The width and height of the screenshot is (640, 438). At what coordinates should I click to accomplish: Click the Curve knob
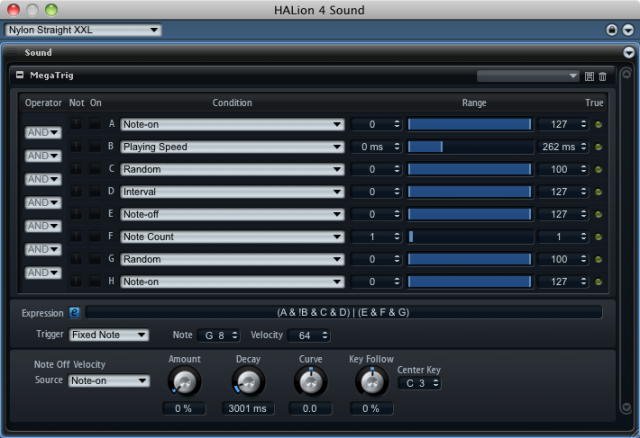click(x=310, y=381)
